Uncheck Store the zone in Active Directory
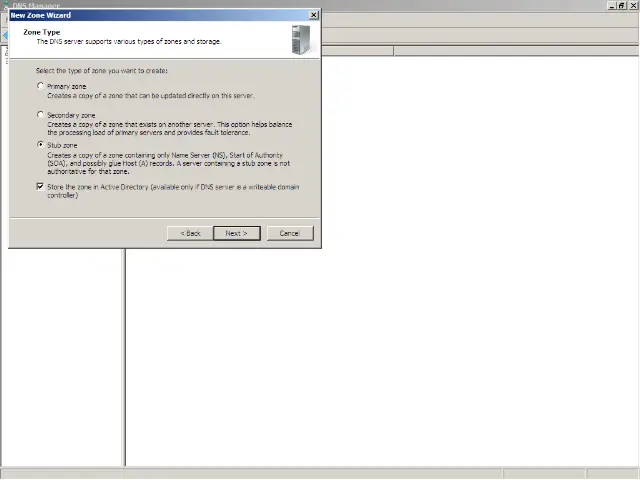 [40, 187]
